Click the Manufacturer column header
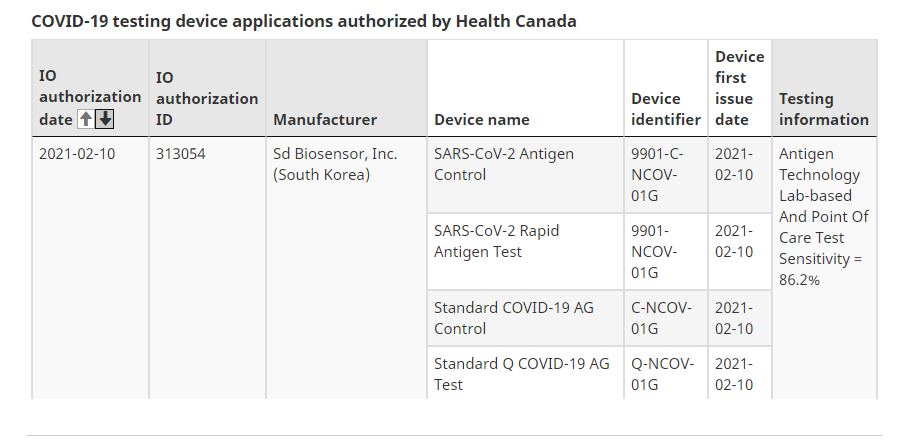Image resolution: width=899 pixels, height=446 pixels. [346, 88]
